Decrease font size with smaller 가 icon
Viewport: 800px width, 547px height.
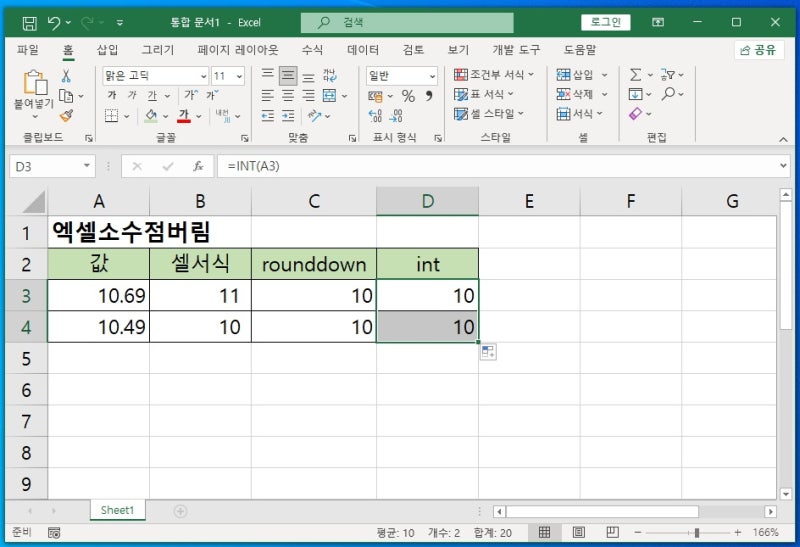[212, 95]
